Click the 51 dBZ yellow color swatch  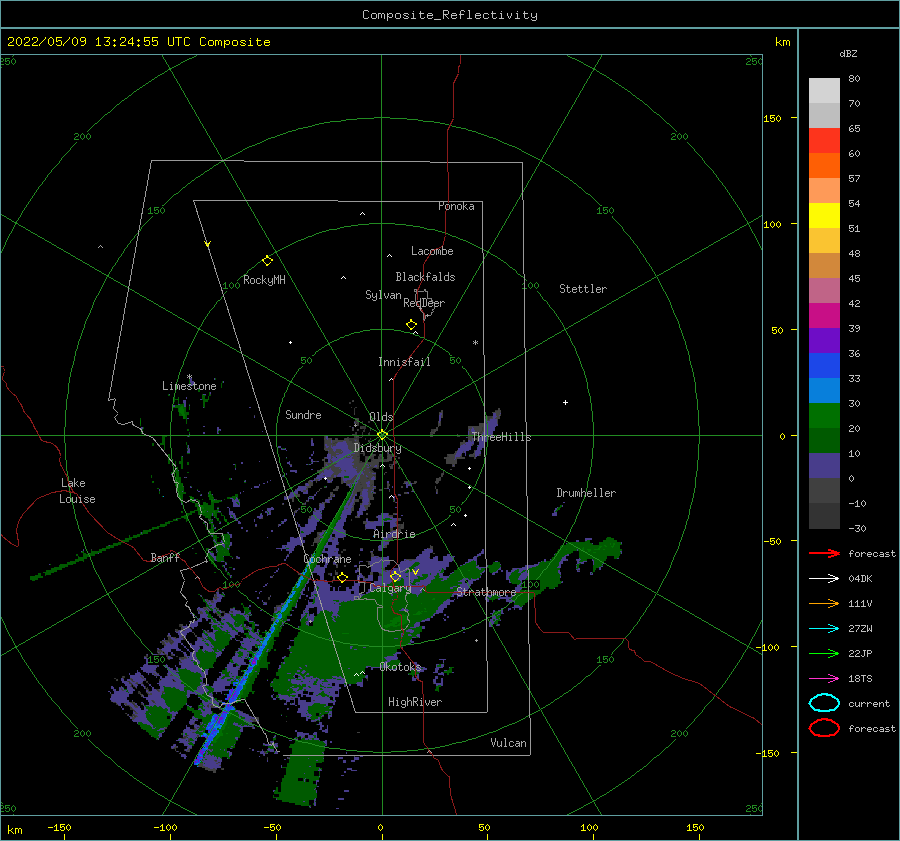click(x=824, y=216)
